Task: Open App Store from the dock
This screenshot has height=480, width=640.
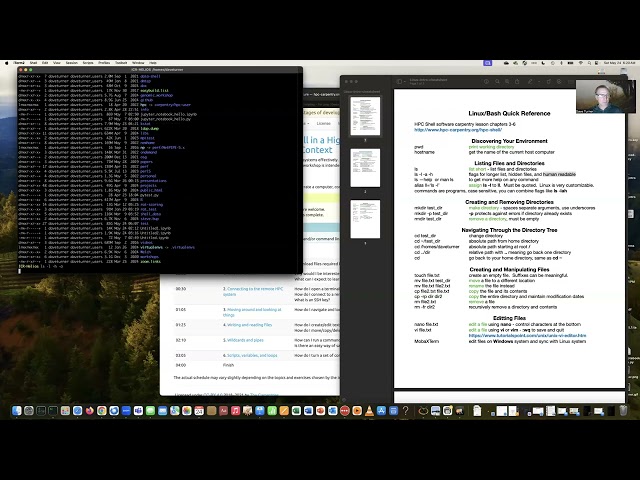Action: click(381, 410)
